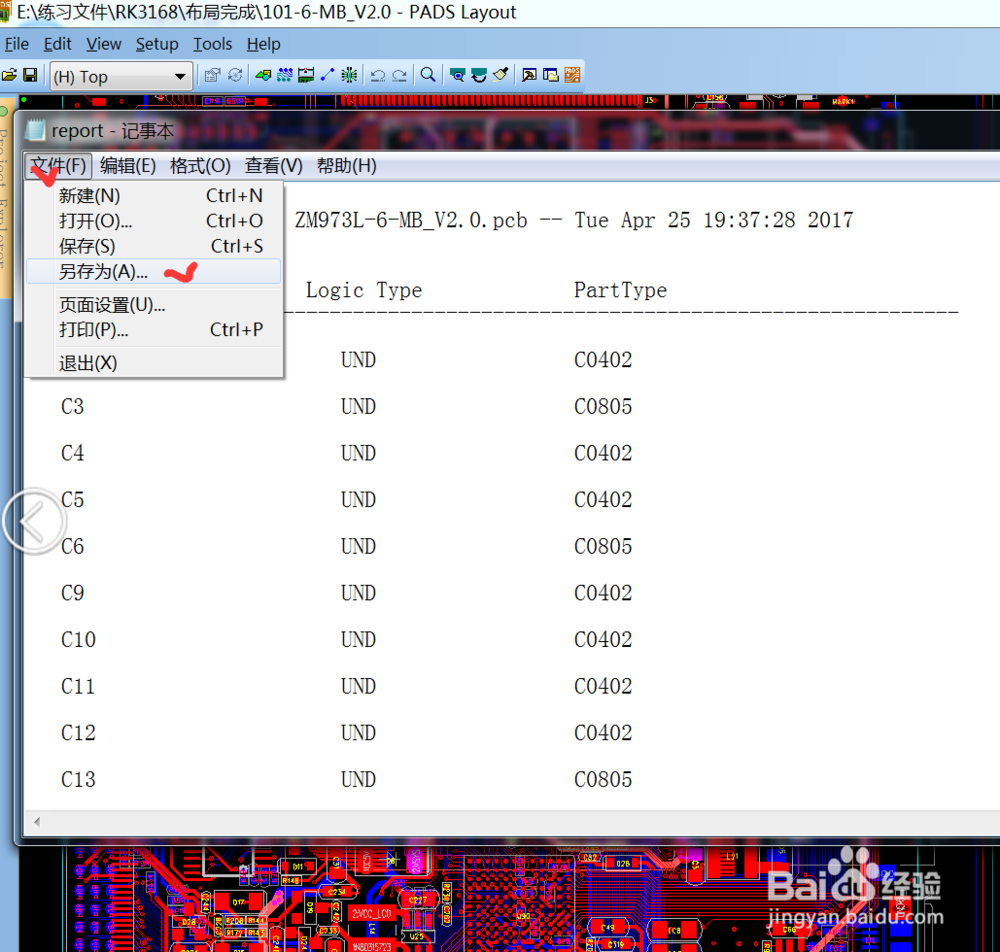Click the Logic Type column header text
Viewport: 1000px width, 952px height.
coord(364,290)
